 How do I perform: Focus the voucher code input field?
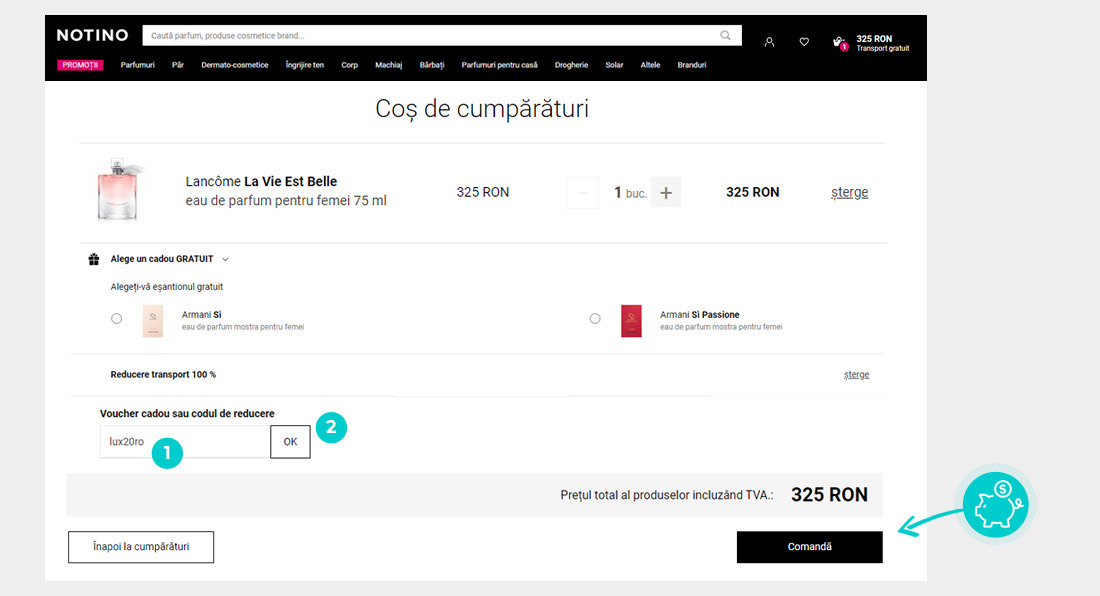pyautogui.click(x=185, y=442)
